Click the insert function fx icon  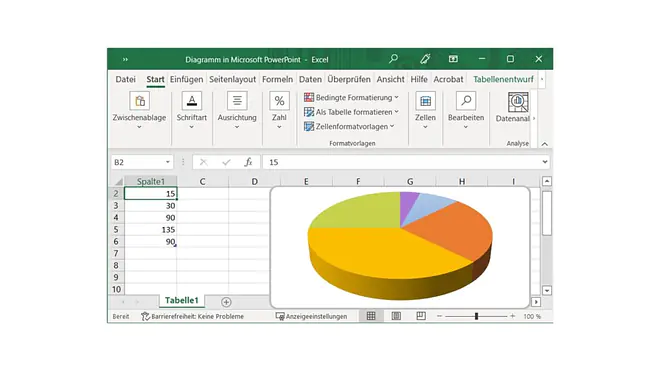click(x=248, y=162)
